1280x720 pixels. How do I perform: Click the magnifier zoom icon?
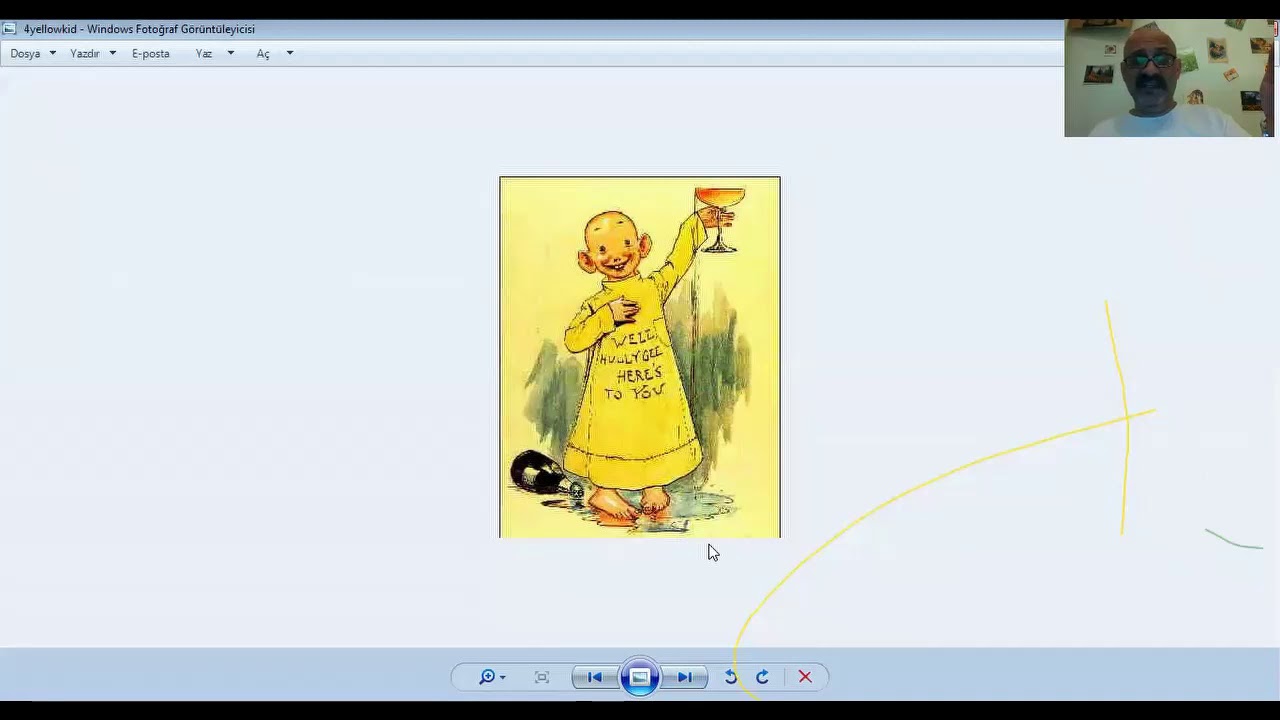486,677
